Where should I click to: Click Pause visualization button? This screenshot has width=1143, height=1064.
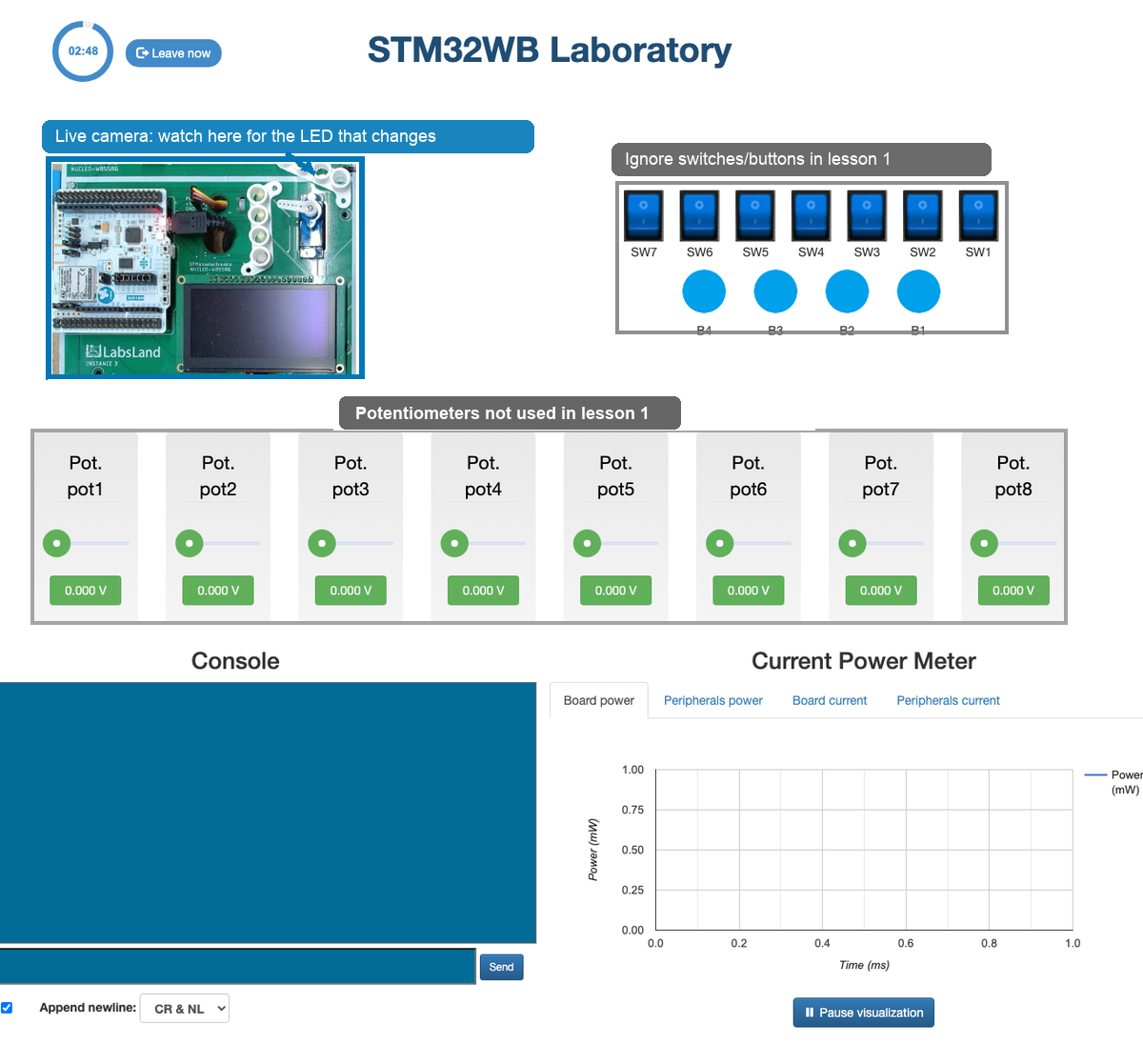click(864, 1013)
